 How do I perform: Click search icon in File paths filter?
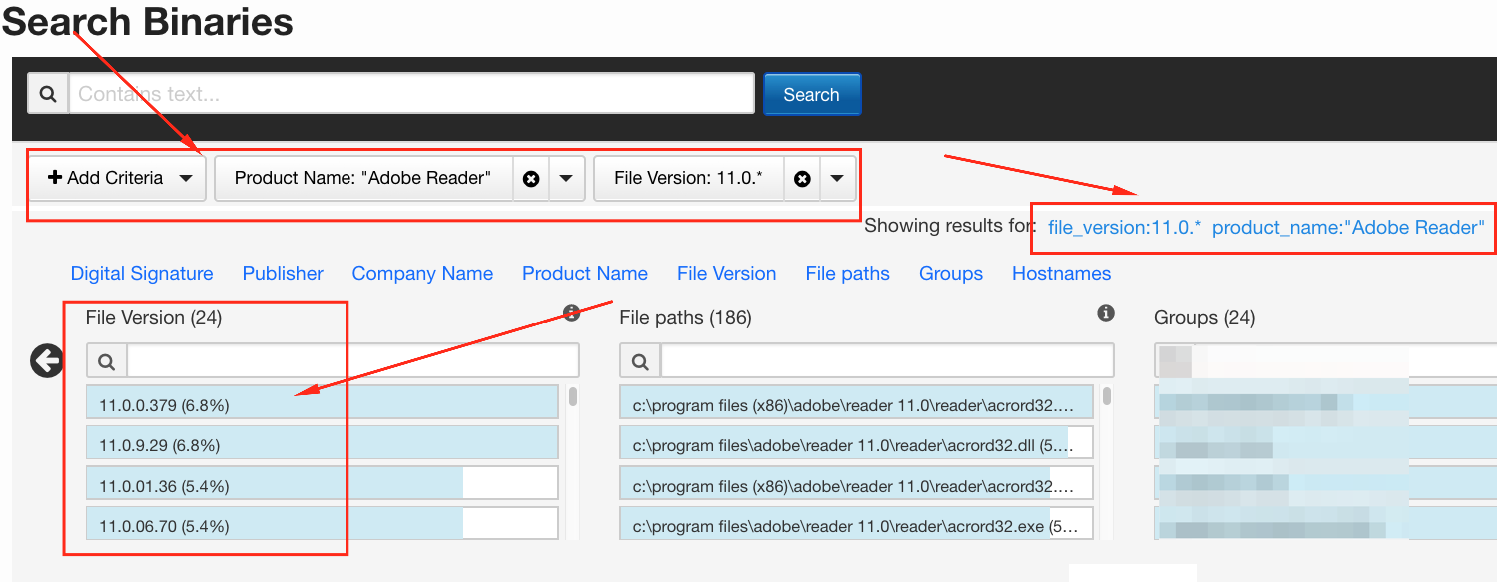click(640, 361)
